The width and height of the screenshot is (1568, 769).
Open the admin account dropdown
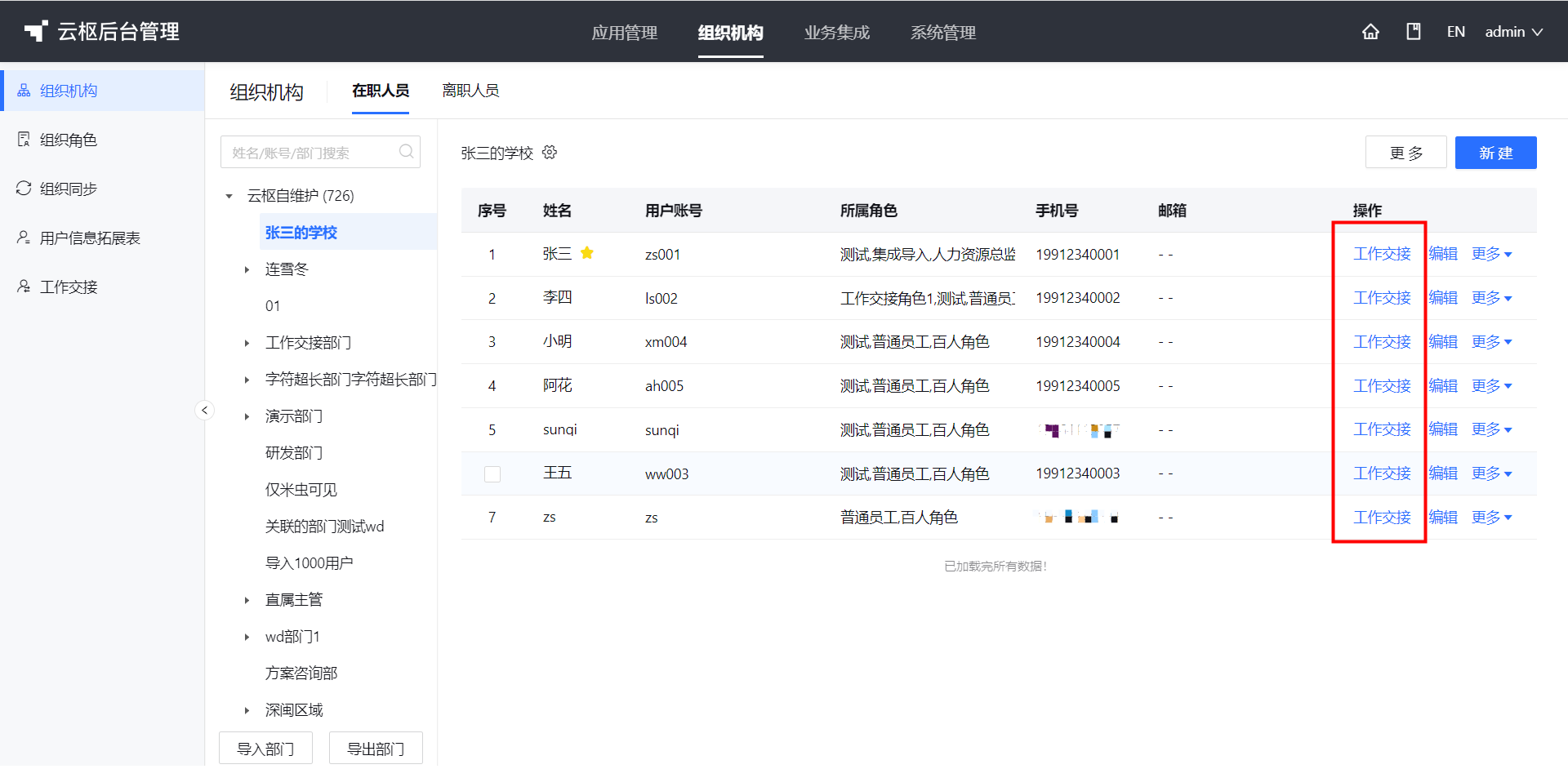tap(1513, 32)
